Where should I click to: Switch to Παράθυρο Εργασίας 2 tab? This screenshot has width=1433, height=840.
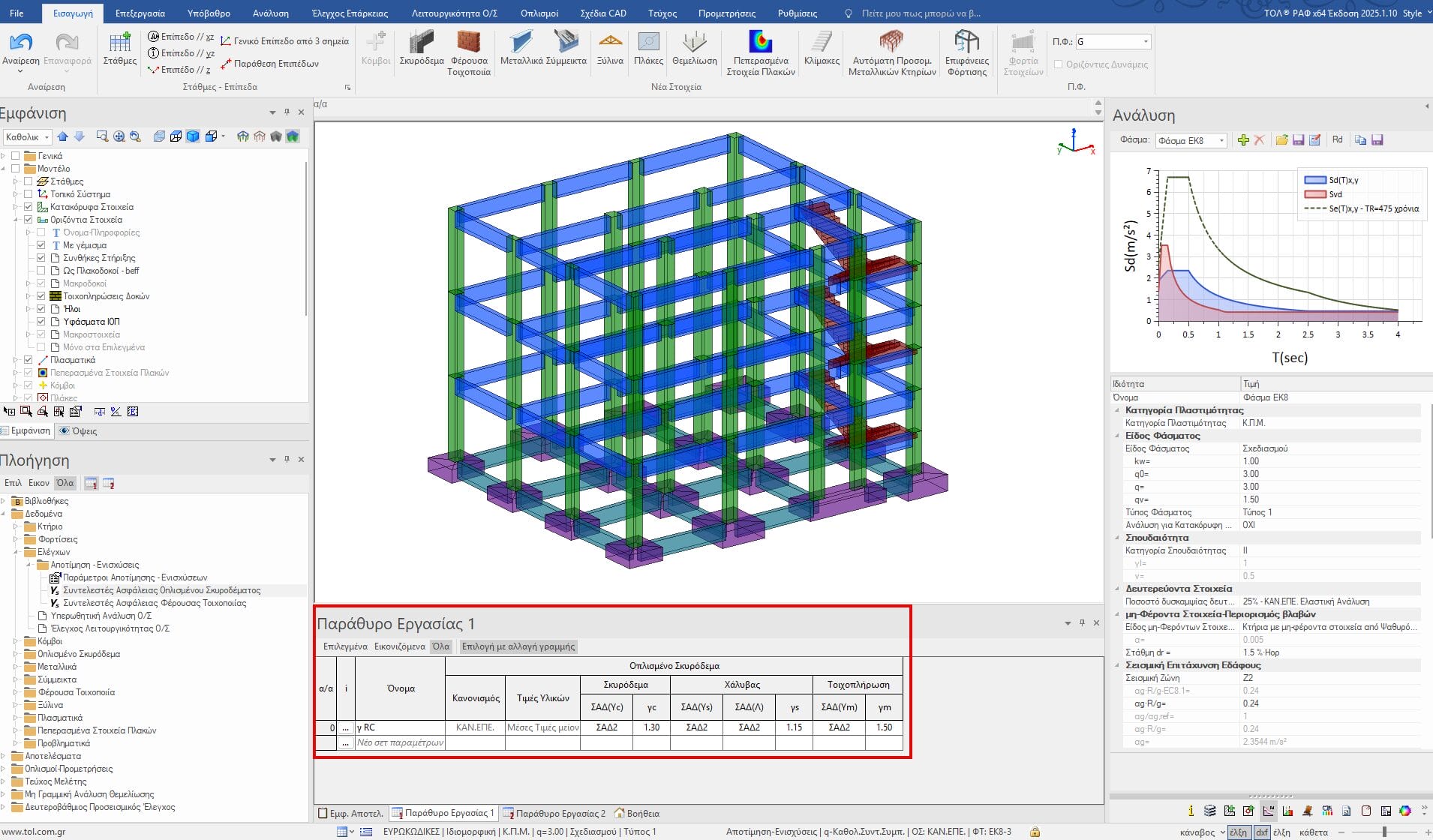pyautogui.click(x=554, y=813)
